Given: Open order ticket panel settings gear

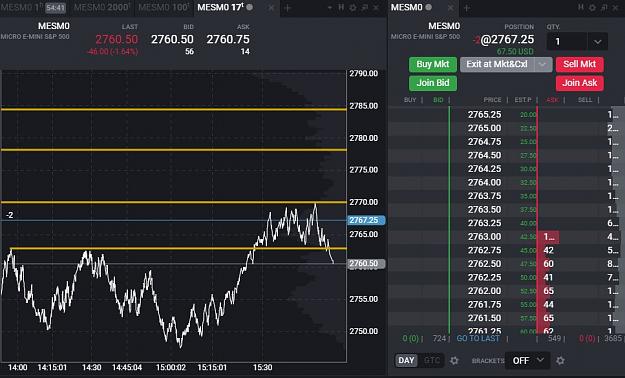Looking at the screenshot, I should (592, 8).
